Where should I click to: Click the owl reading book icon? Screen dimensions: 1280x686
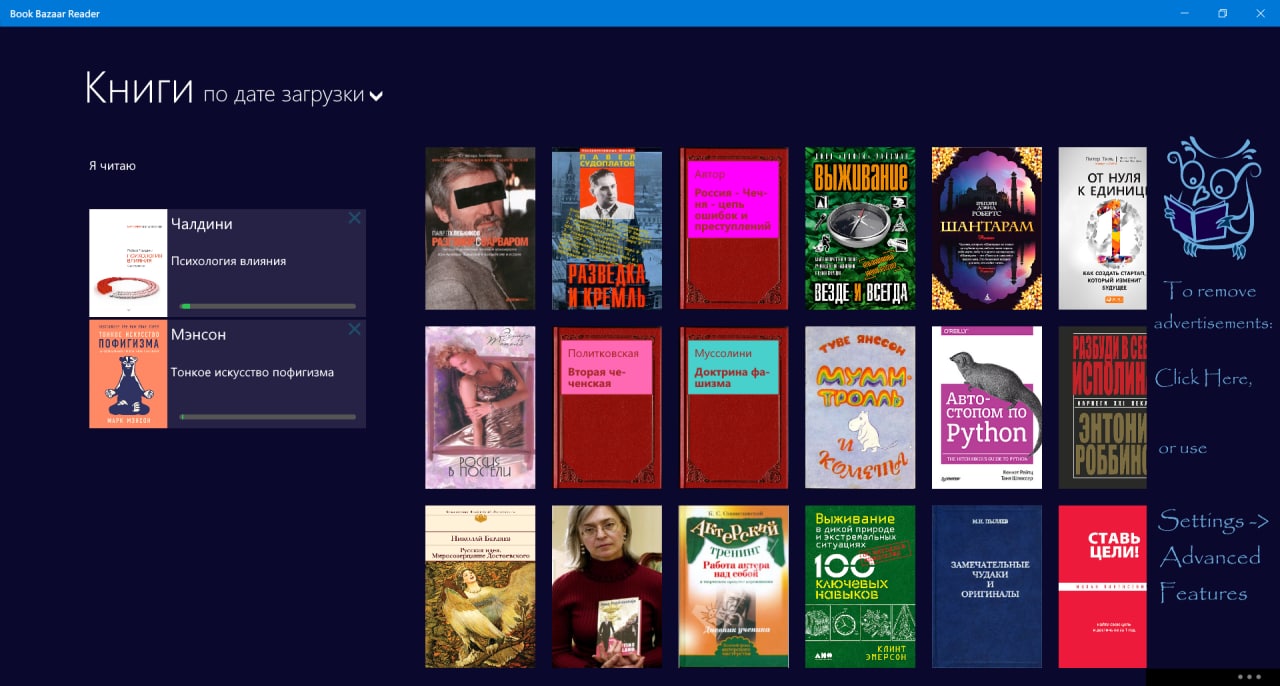tap(1212, 198)
